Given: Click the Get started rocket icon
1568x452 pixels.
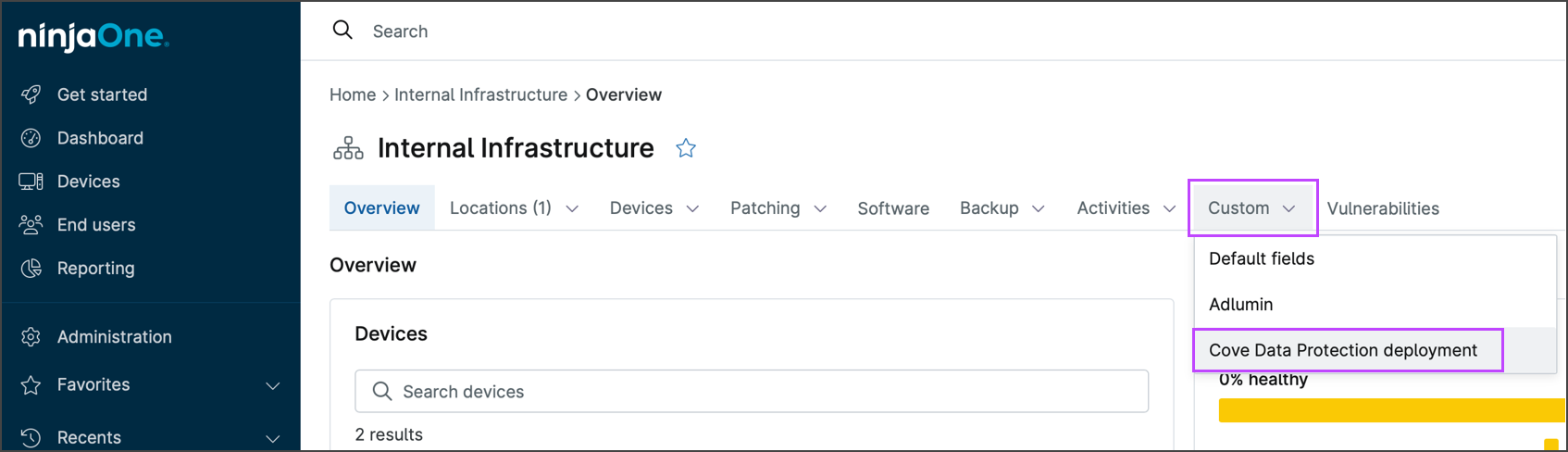Looking at the screenshot, I should (31, 94).
